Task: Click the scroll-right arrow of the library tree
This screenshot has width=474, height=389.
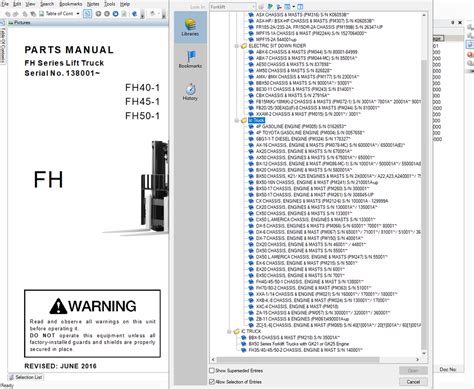Action: [417, 360]
